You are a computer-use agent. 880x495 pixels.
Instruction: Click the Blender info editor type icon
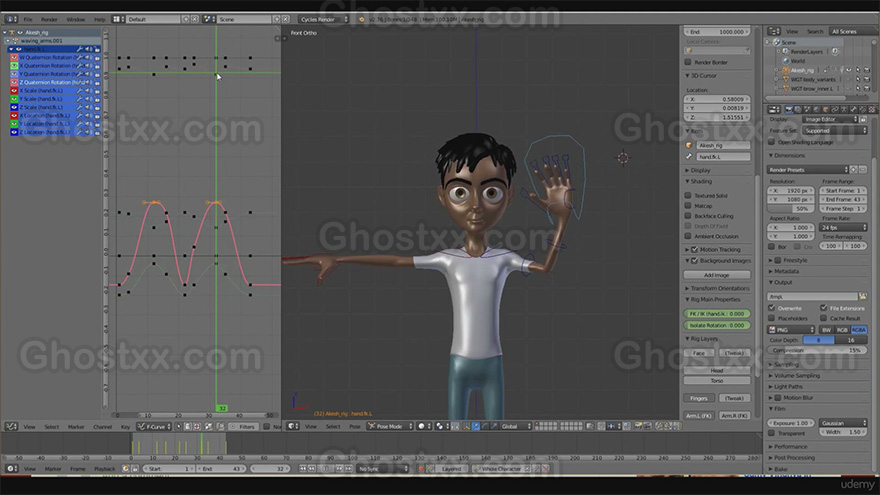coord(11,19)
